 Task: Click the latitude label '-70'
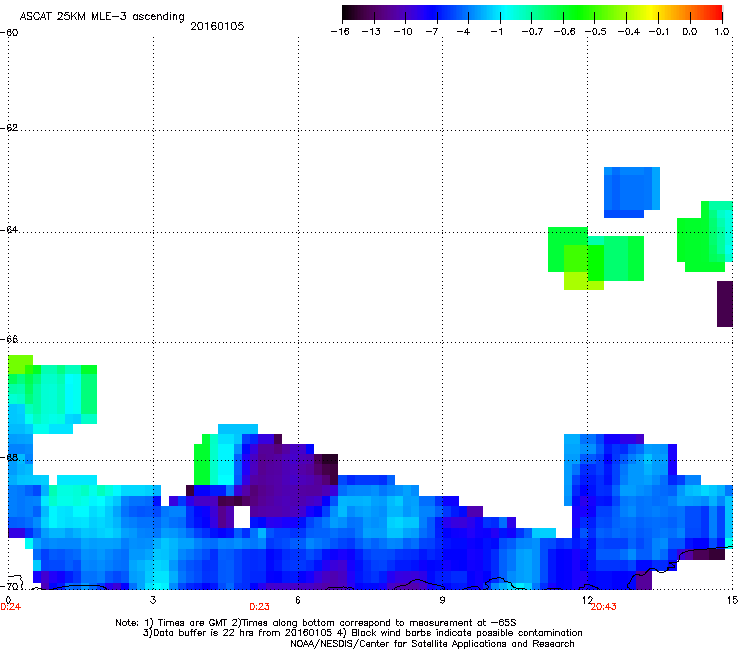[x=9, y=586]
